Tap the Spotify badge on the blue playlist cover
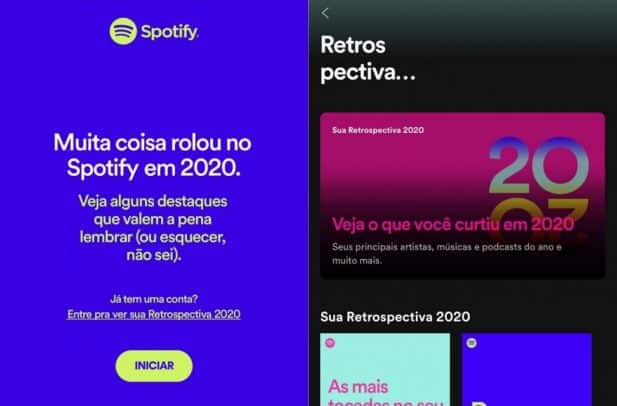Image resolution: width=617 pixels, height=406 pixels. pos(471,343)
